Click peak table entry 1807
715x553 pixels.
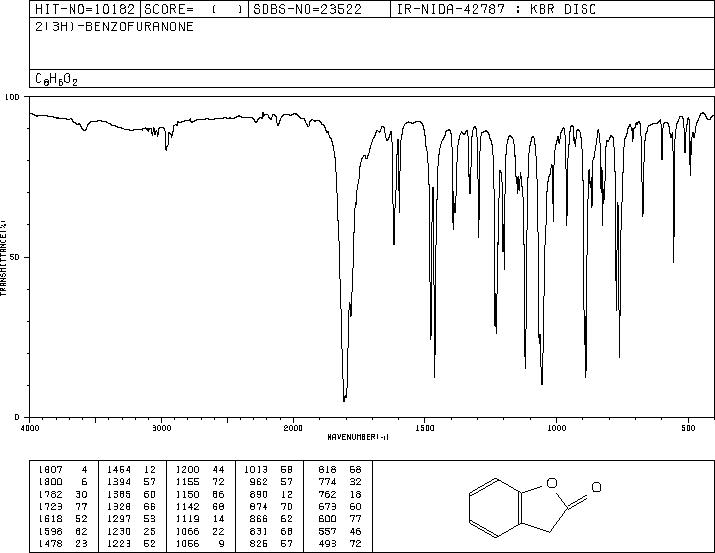click(x=63, y=469)
